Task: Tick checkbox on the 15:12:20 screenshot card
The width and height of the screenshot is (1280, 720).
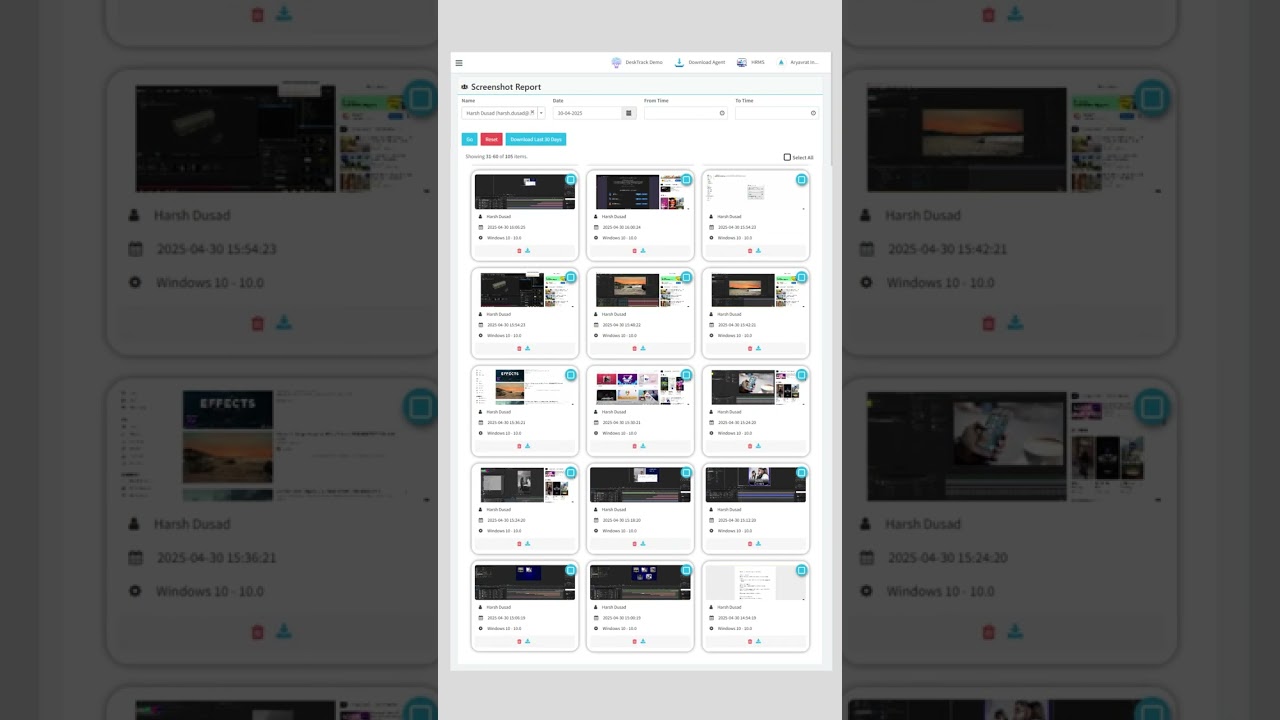Action: coord(801,473)
